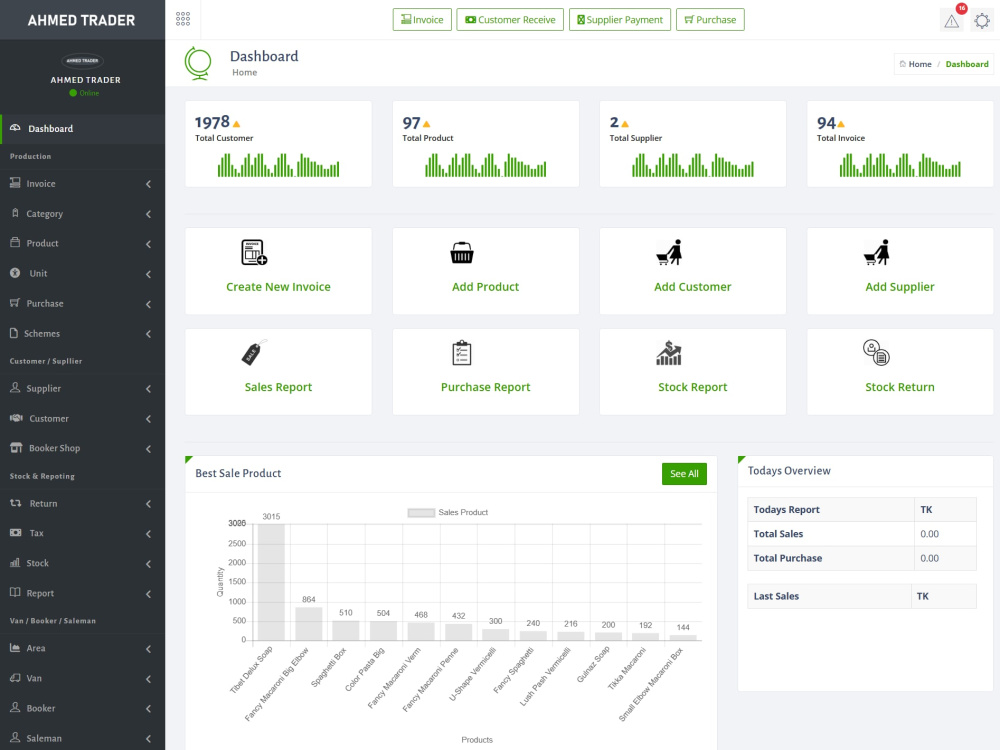The image size is (1000, 750).
Task: Open the Area sidebar menu item
Action: pyautogui.click(x=82, y=648)
